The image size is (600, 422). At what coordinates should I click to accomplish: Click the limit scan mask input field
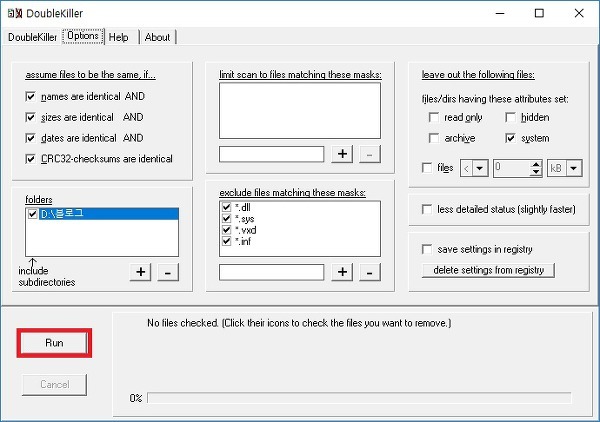271,154
